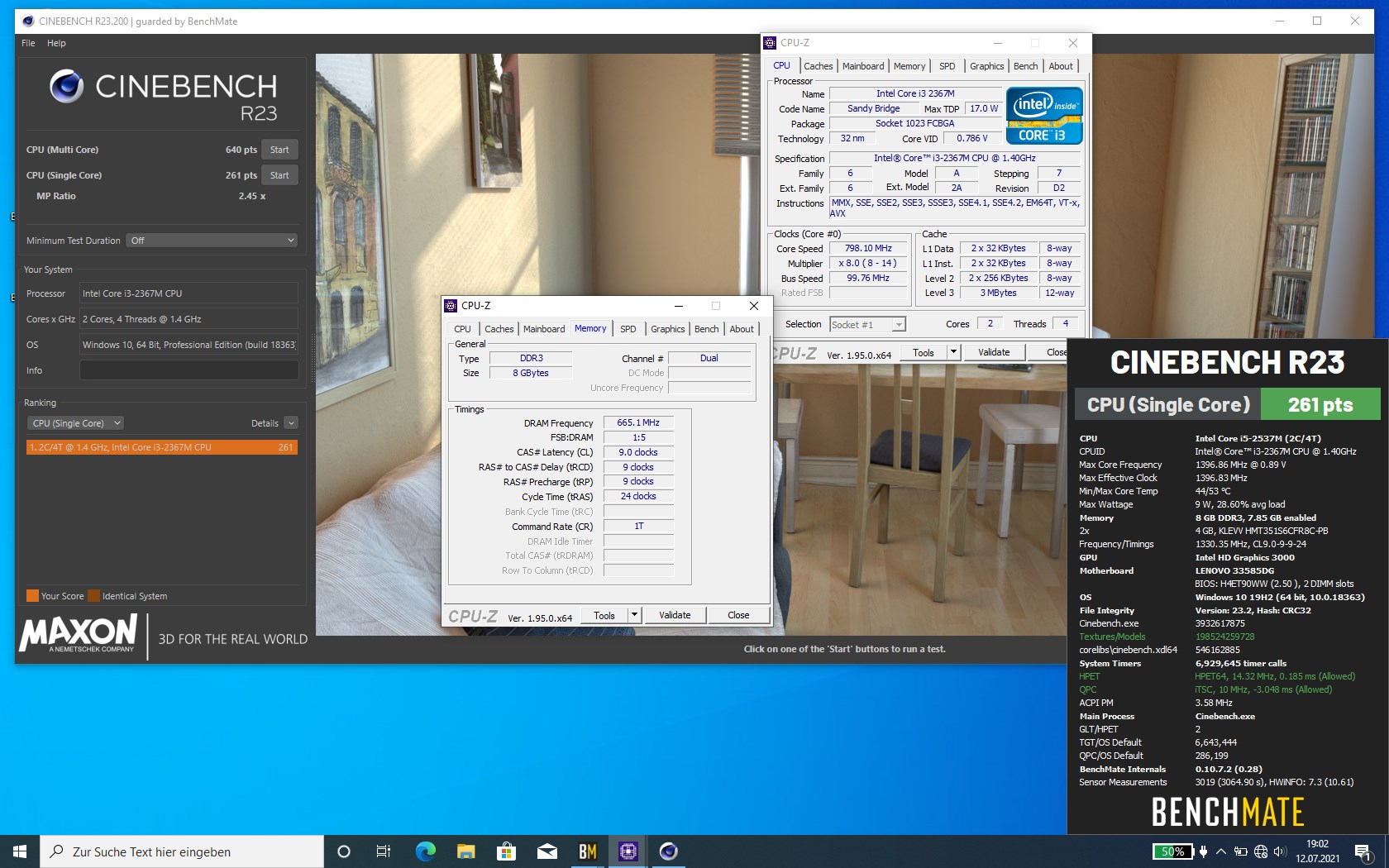Switch to Caches tab in back CPU-Z window
1389x868 pixels.
tap(819, 66)
